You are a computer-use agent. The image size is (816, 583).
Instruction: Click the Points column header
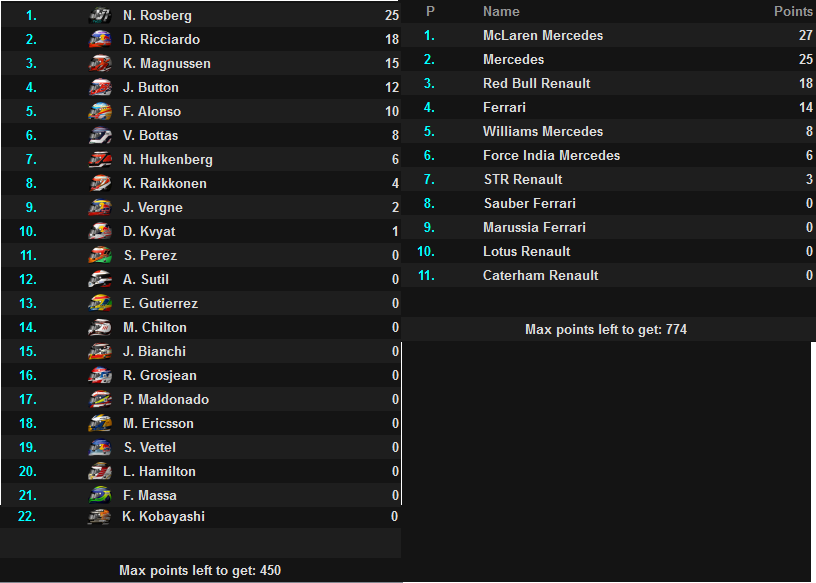(x=793, y=11)
